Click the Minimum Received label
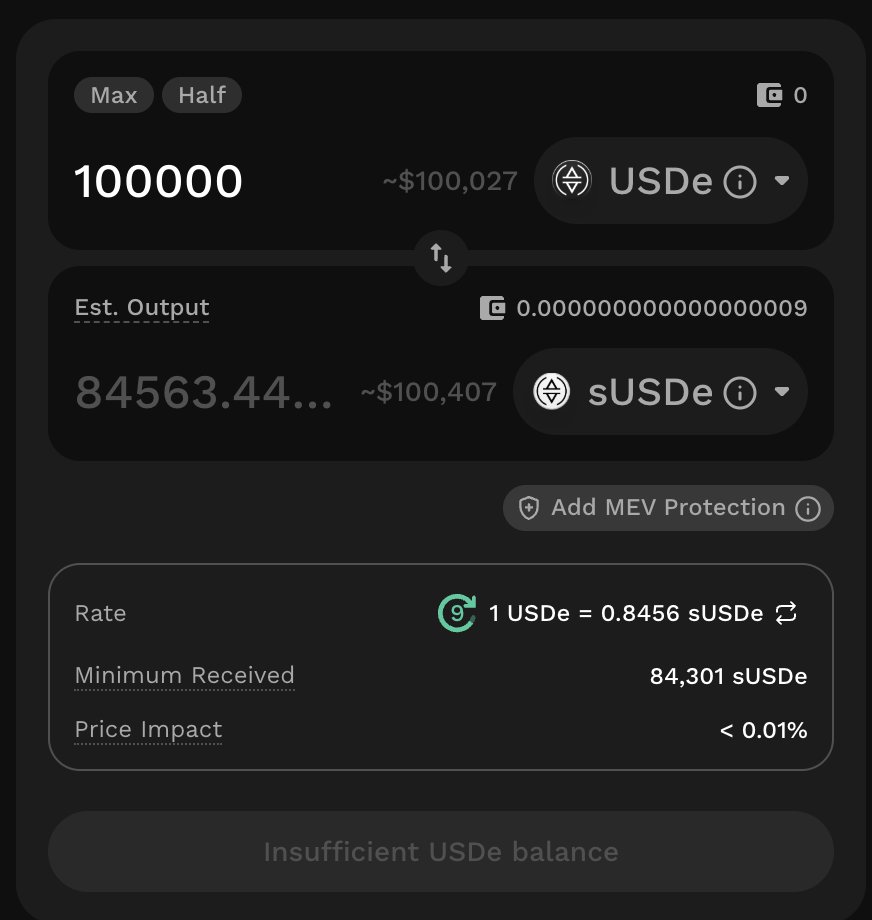Screen dimensions: 872x920 click(x=184, y=676)
